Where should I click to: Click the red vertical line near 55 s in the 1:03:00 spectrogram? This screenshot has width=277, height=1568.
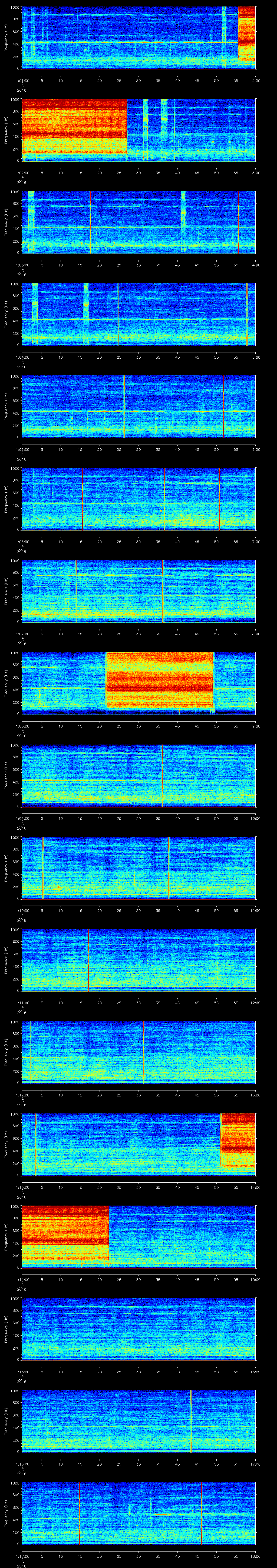[239, 222]
